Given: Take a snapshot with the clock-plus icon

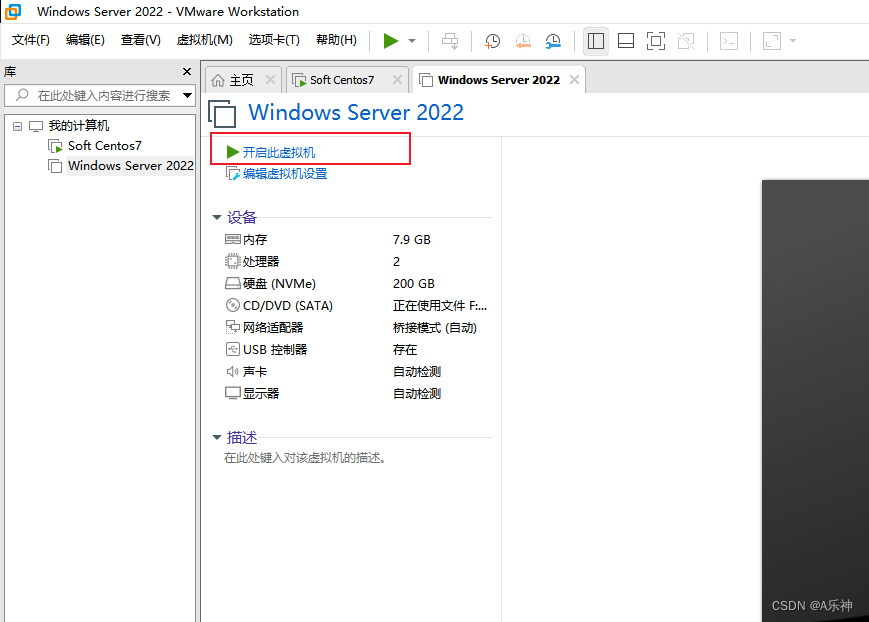Looking at the screenshot, I should pyautogui.click(x=492, y=40).
